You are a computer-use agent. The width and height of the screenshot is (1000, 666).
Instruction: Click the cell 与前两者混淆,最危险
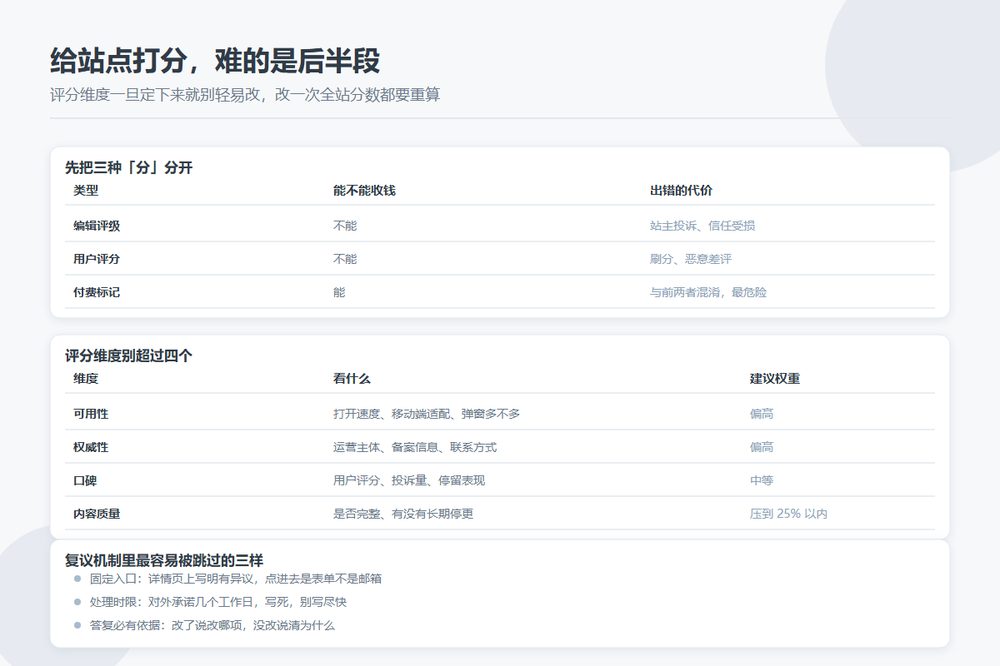(x=708, y=292)
